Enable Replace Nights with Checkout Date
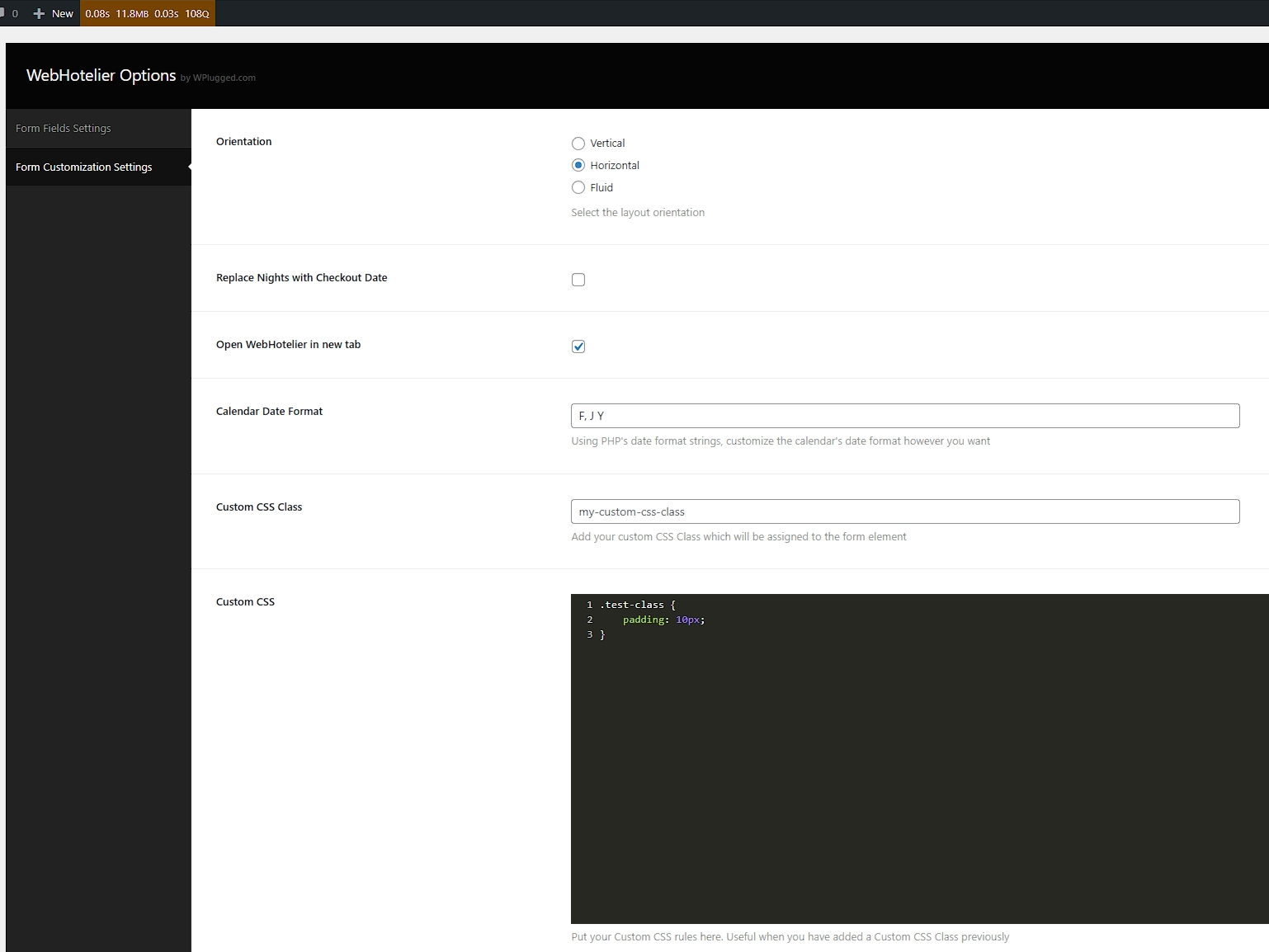The height and width of the screenshot is (952, 1269). [x=578, y=280]
